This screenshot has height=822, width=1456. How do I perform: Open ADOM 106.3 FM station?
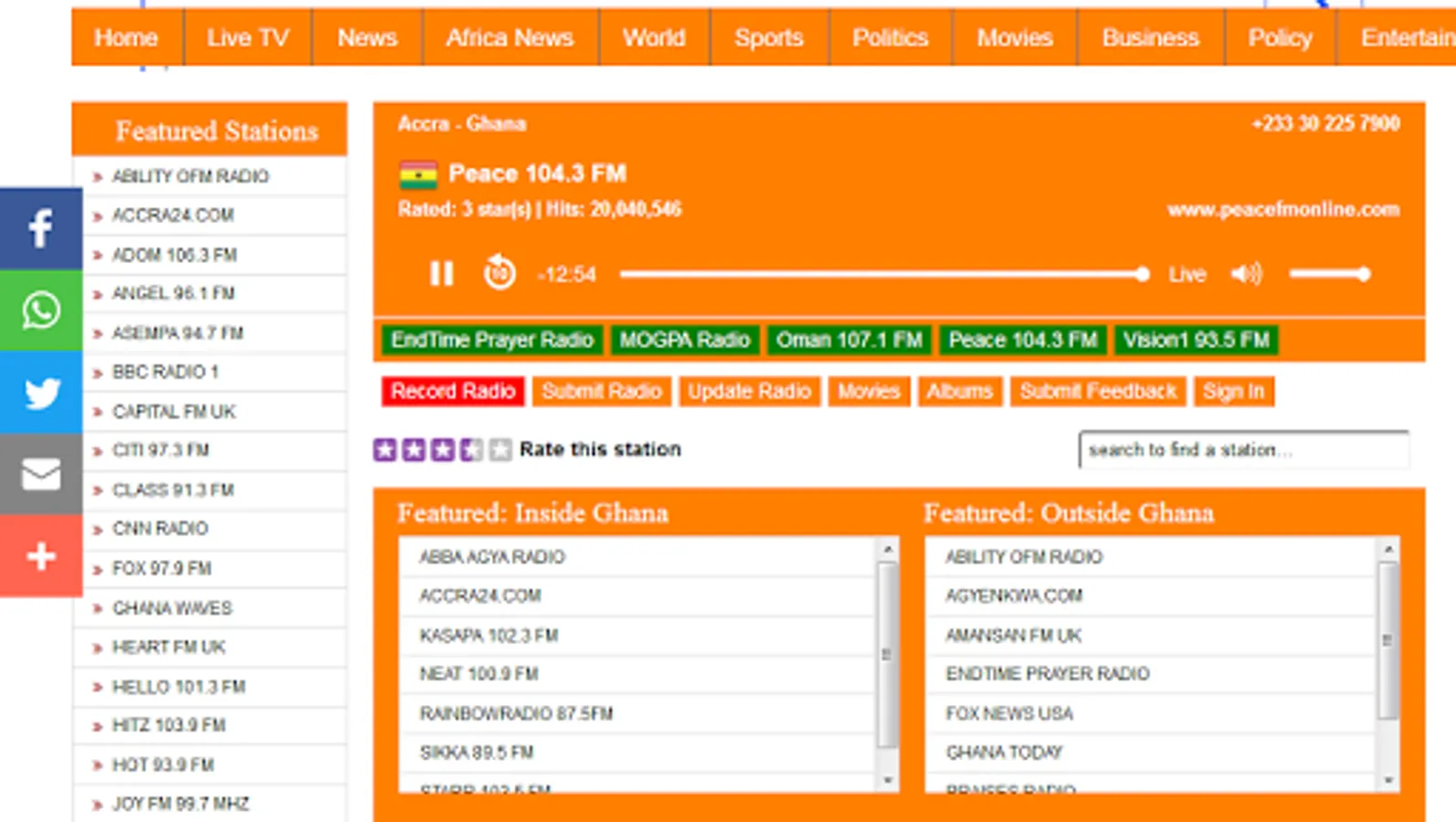(x=174, y=255)
